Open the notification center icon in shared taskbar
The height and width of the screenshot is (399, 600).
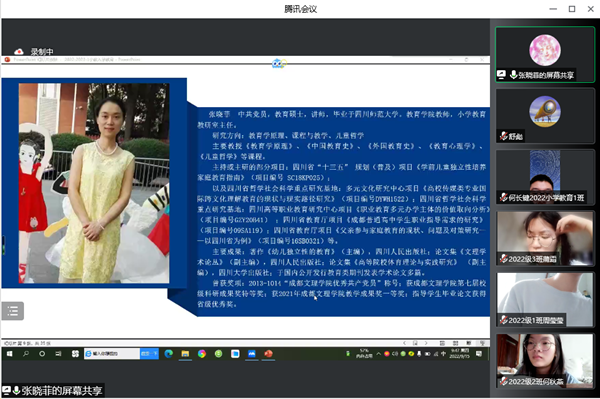click(479, 354)
